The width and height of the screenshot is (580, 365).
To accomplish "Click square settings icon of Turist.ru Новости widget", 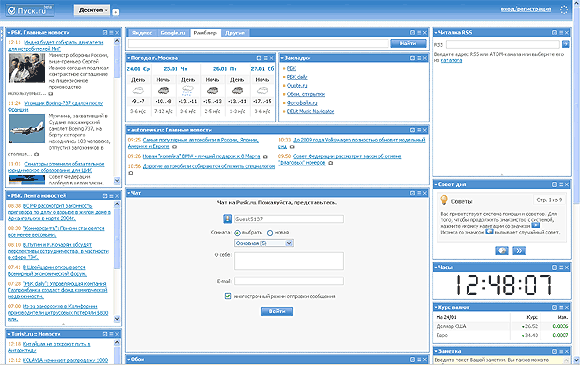I will click(105, 334).
